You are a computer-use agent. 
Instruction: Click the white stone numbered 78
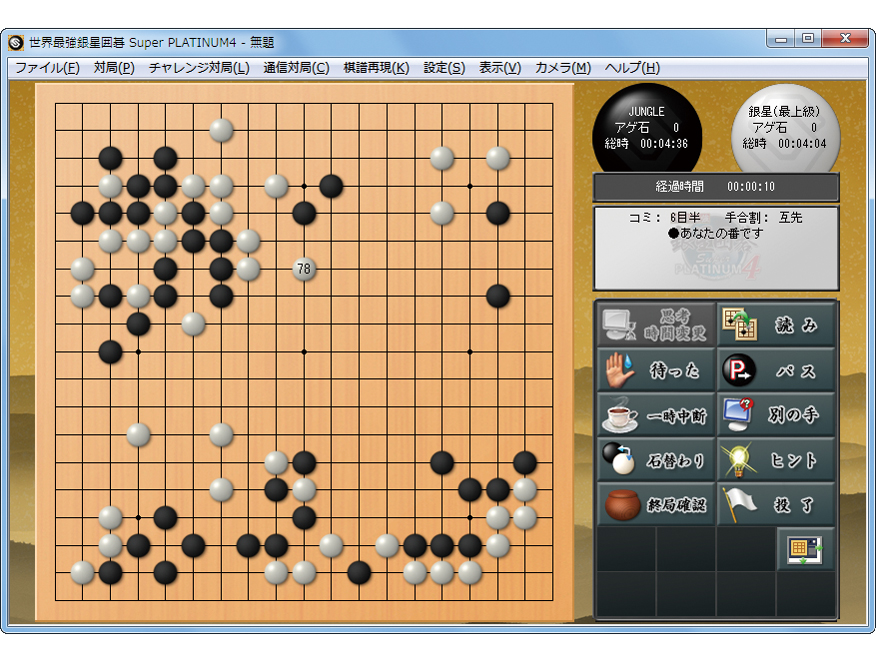coord(304,269)
